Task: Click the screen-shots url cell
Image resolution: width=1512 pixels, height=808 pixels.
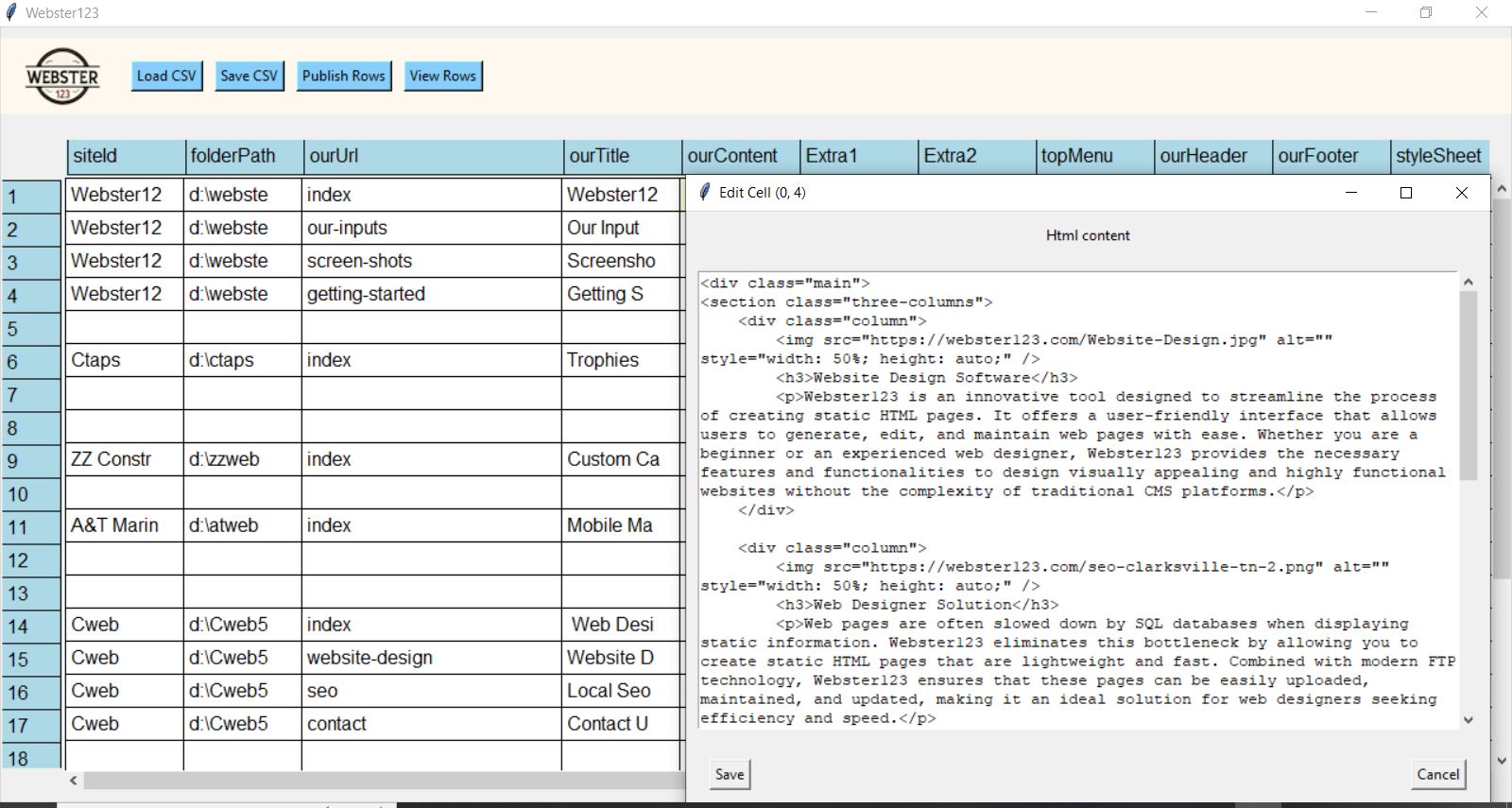Action: [431, 261]
